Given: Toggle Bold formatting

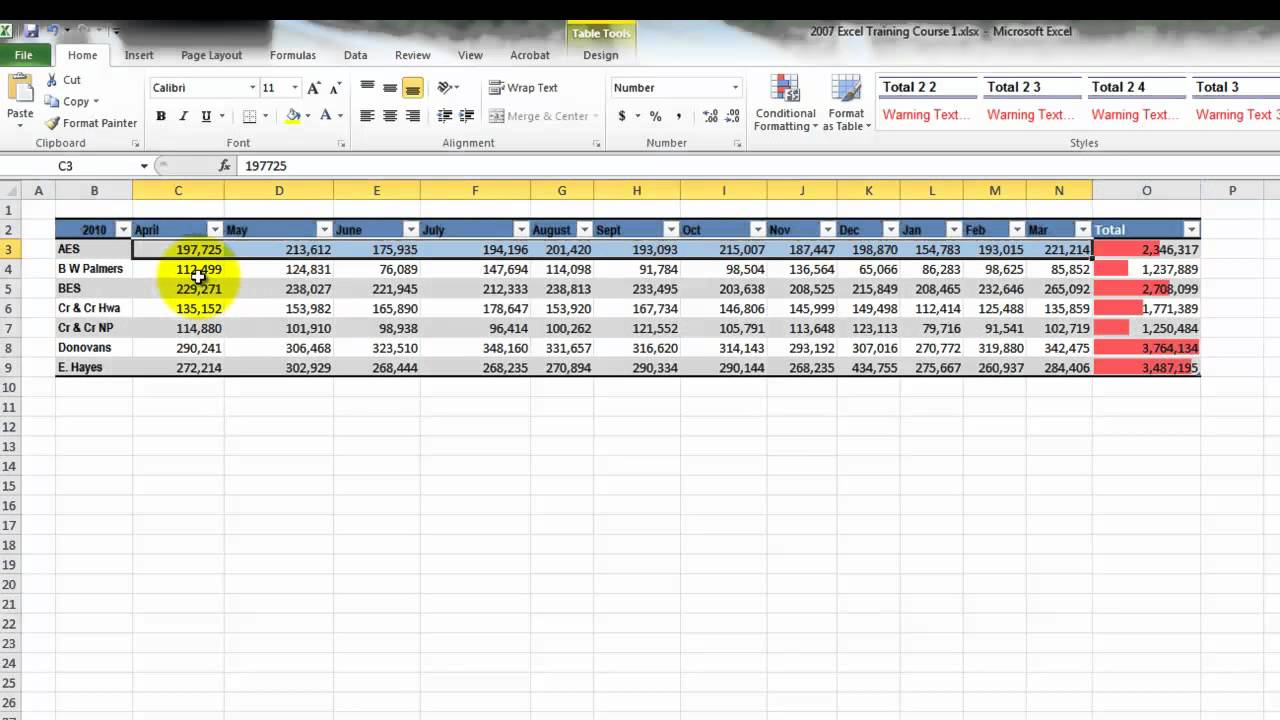Looking at the screenshot, I should click(161, 116).
